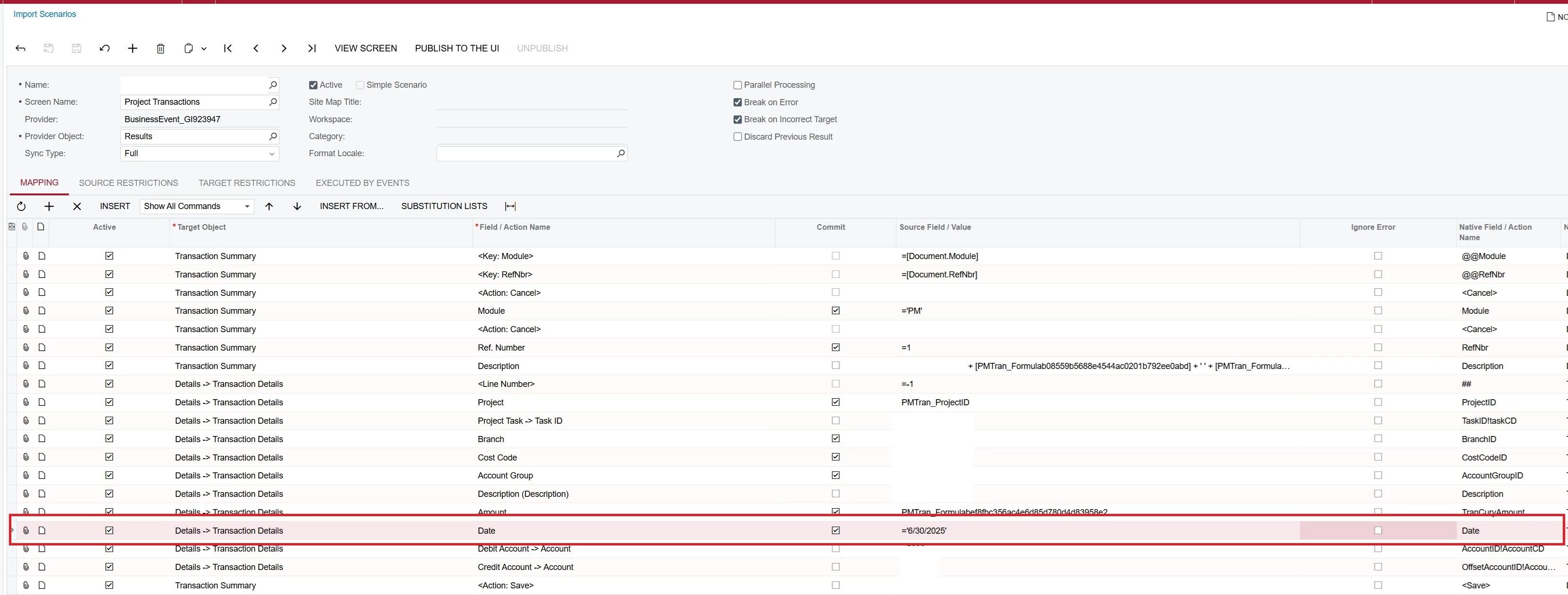Screen dimensions: 1568x595
Task: Open the Screen Name lookup magnifier
Action: coord(273,101)
